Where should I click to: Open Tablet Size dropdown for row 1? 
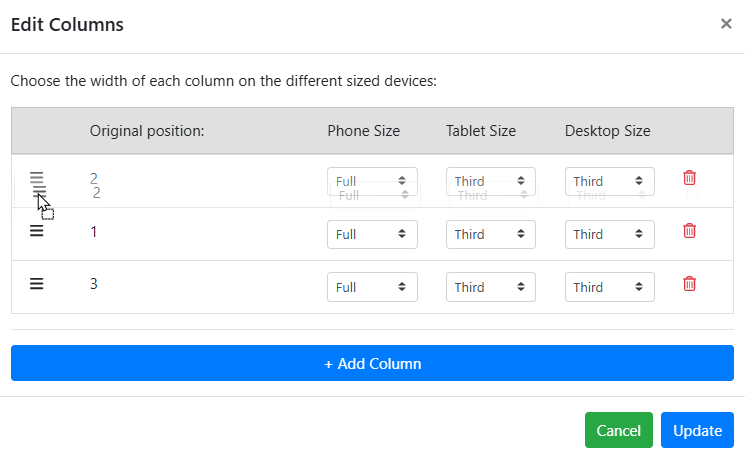491,234
